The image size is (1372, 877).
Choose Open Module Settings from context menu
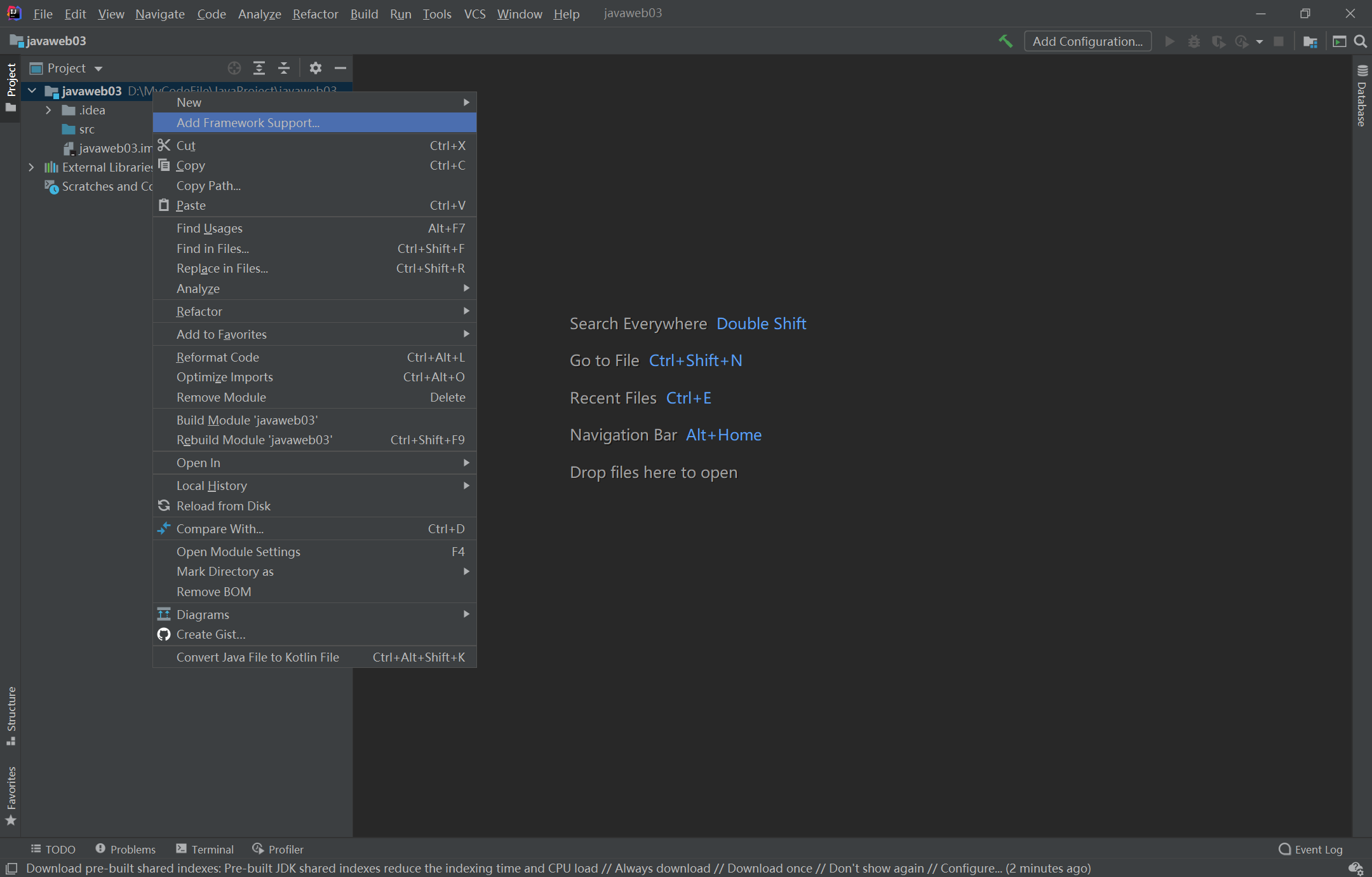pos(238,552)
